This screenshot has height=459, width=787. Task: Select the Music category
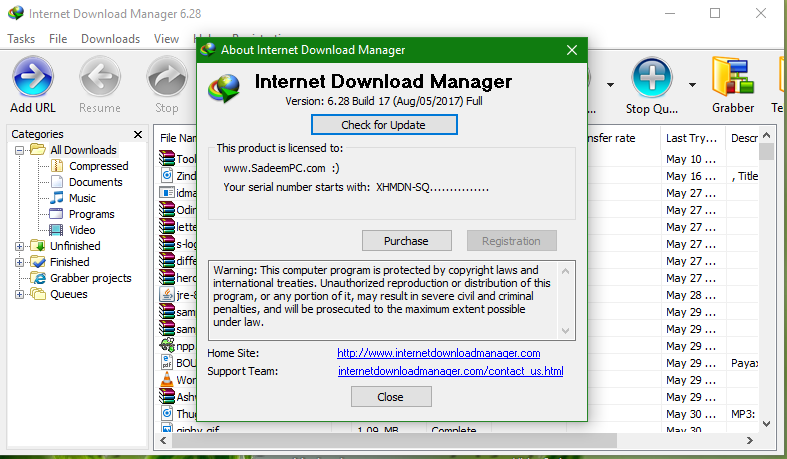point(82,198)
